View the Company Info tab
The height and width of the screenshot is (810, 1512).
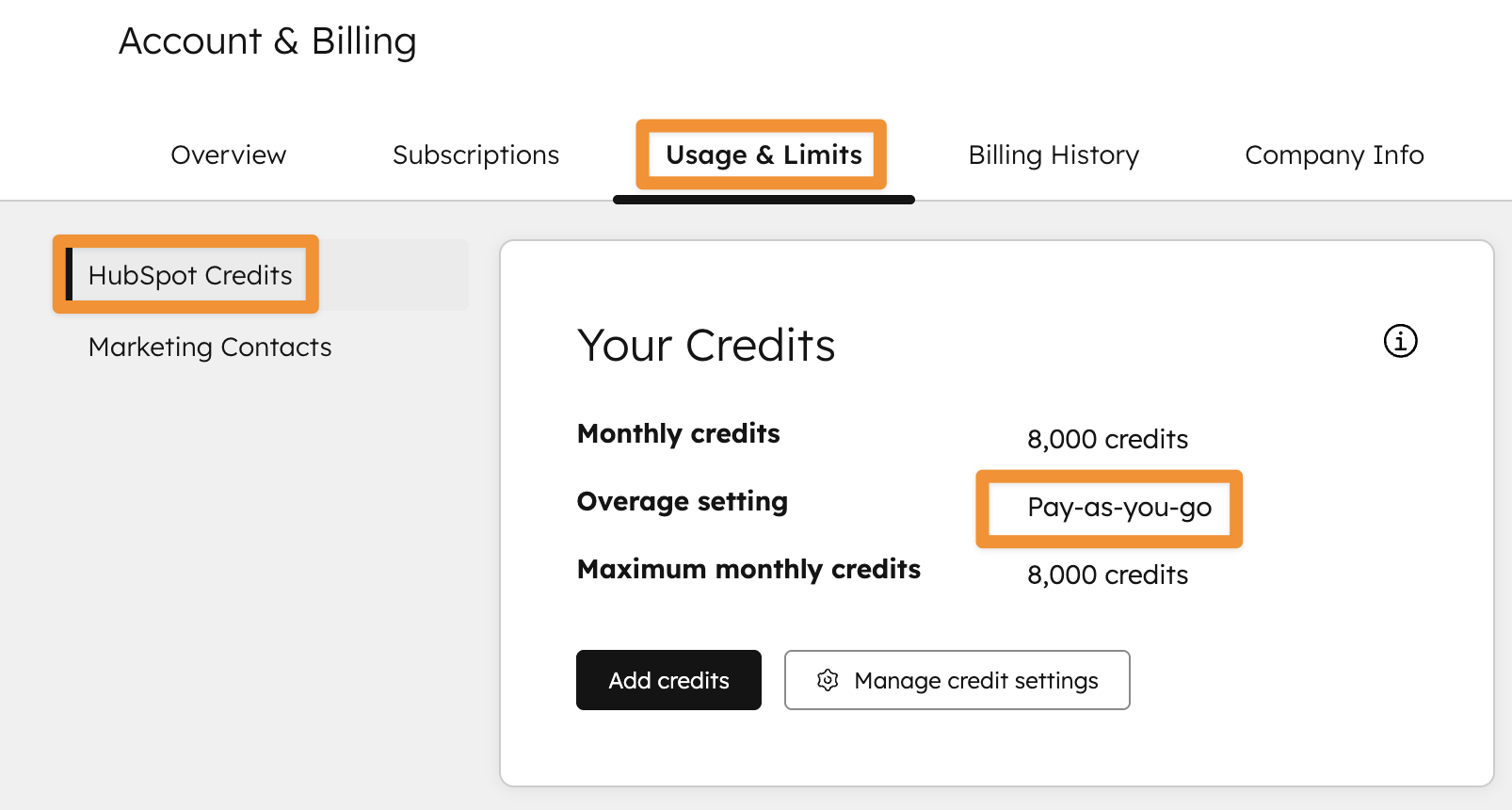(x=1334, y=154)
